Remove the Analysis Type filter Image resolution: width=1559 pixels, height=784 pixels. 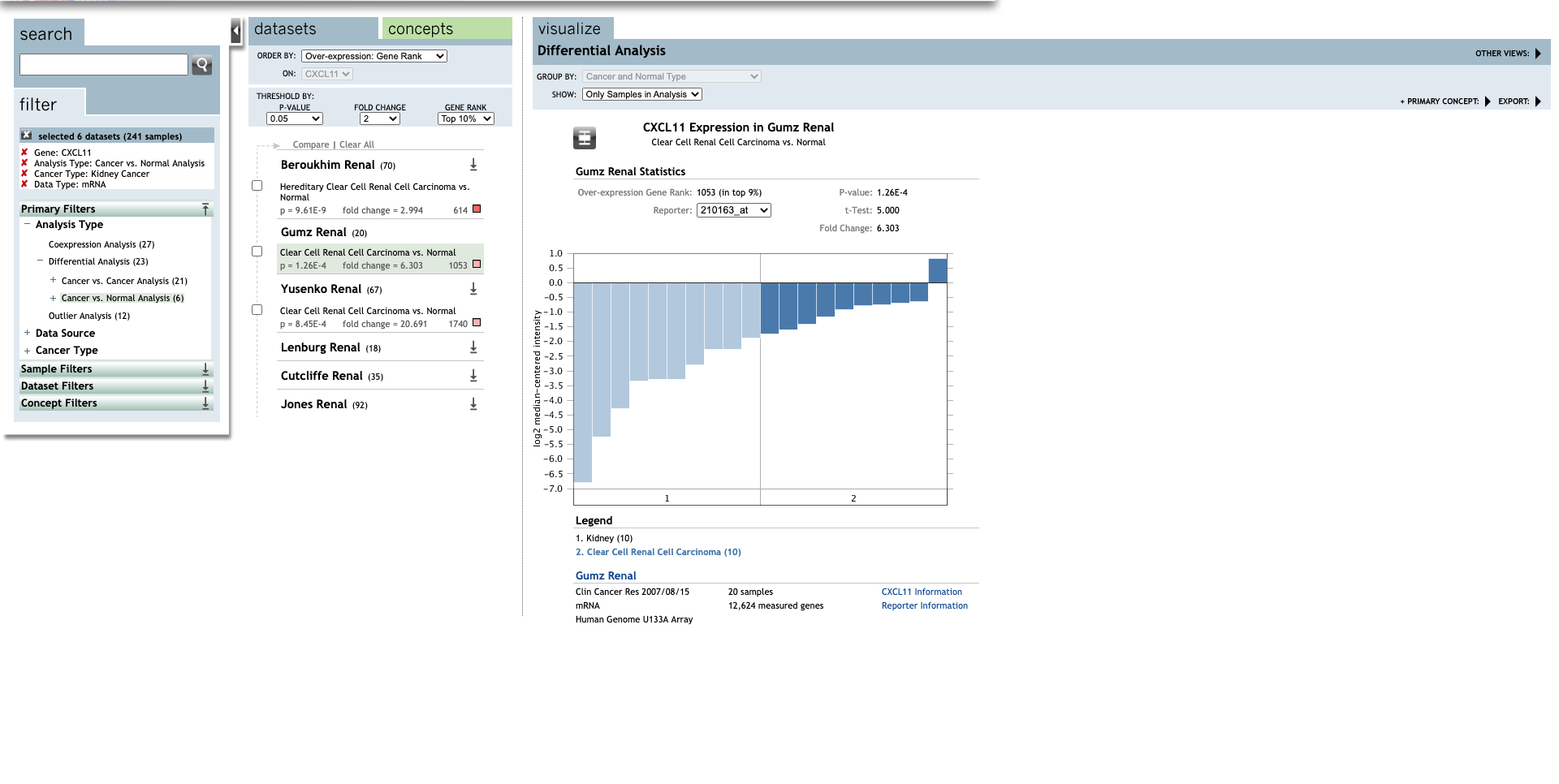point(24,163)
